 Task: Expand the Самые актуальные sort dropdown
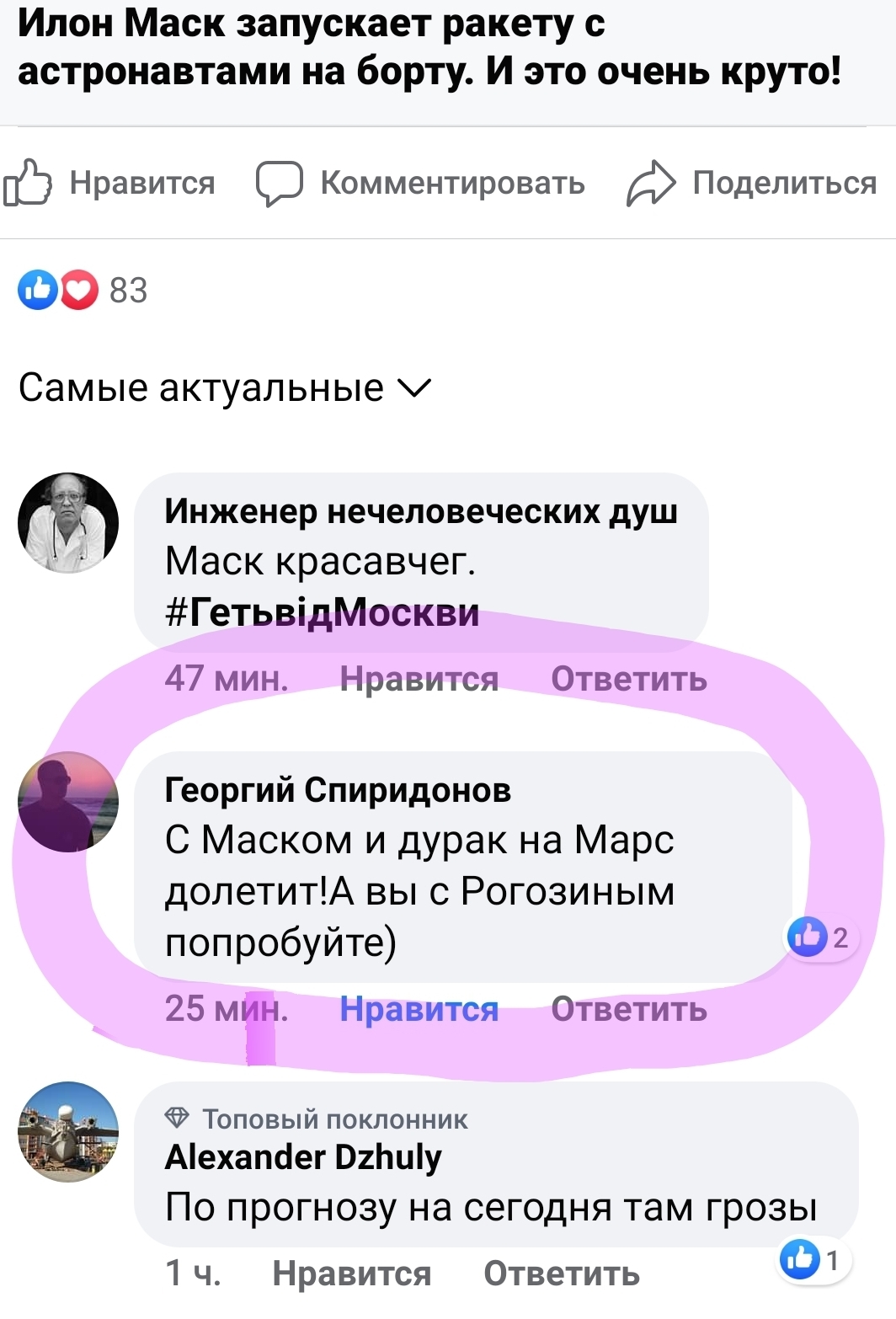pyautogui.click(x=225, y=388)
